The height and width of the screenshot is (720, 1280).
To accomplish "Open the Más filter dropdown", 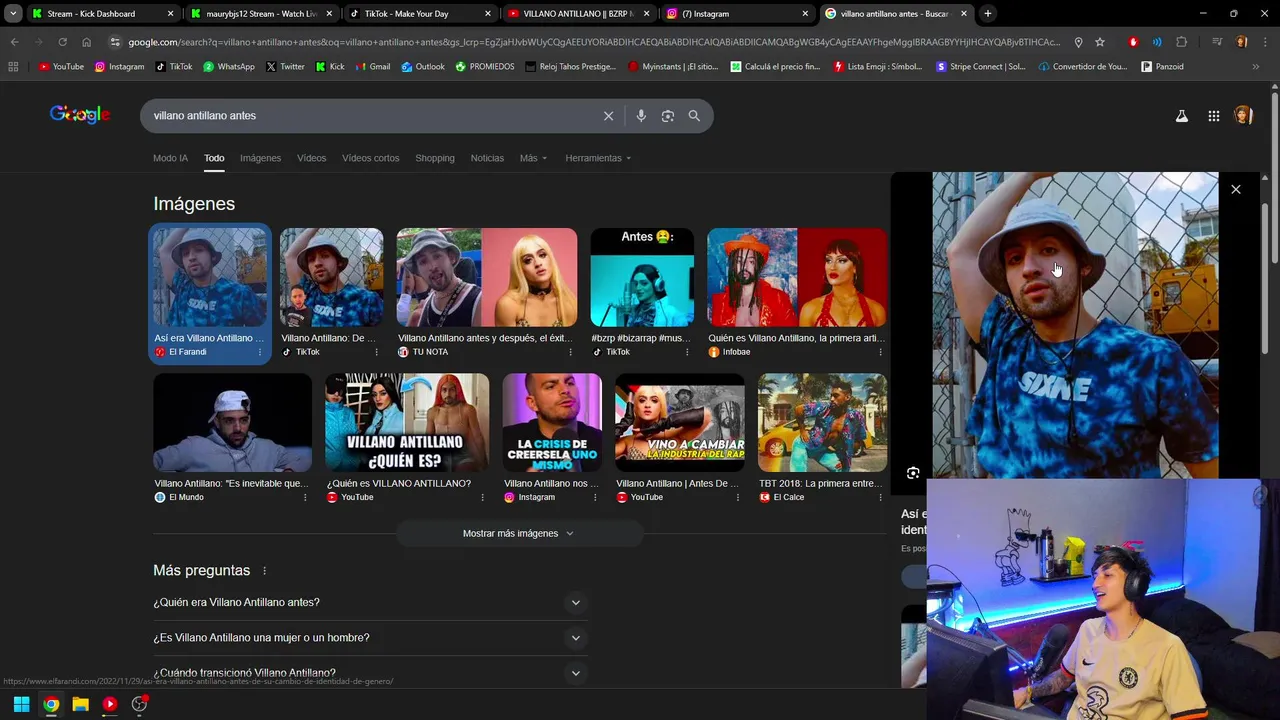I will tap(533, 158).
